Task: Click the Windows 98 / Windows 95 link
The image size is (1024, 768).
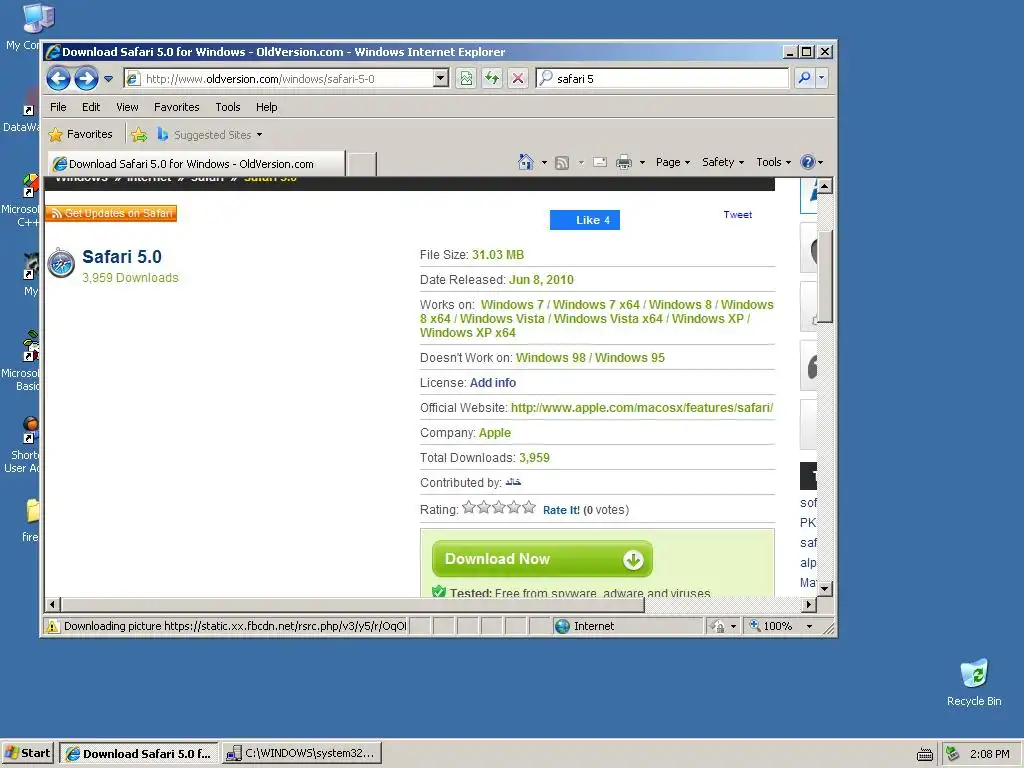Action: point(590,358)
